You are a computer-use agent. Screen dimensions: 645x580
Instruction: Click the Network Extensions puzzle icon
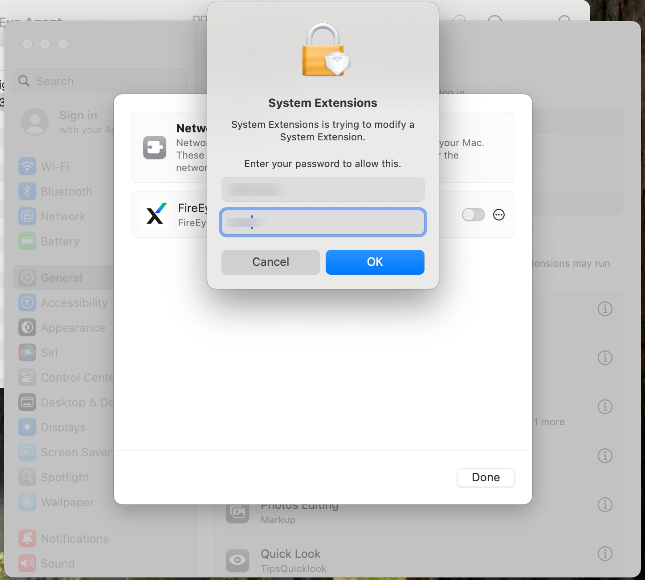tap(155, 147)
